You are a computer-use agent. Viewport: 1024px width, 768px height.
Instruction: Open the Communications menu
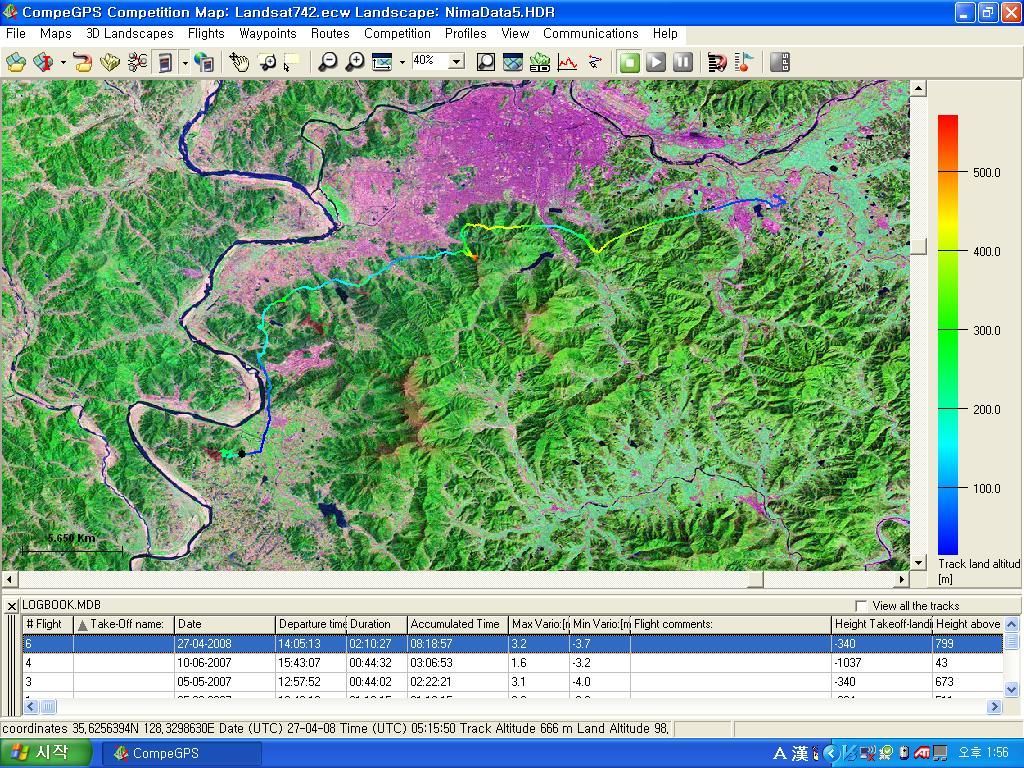[x=591, y=33]
